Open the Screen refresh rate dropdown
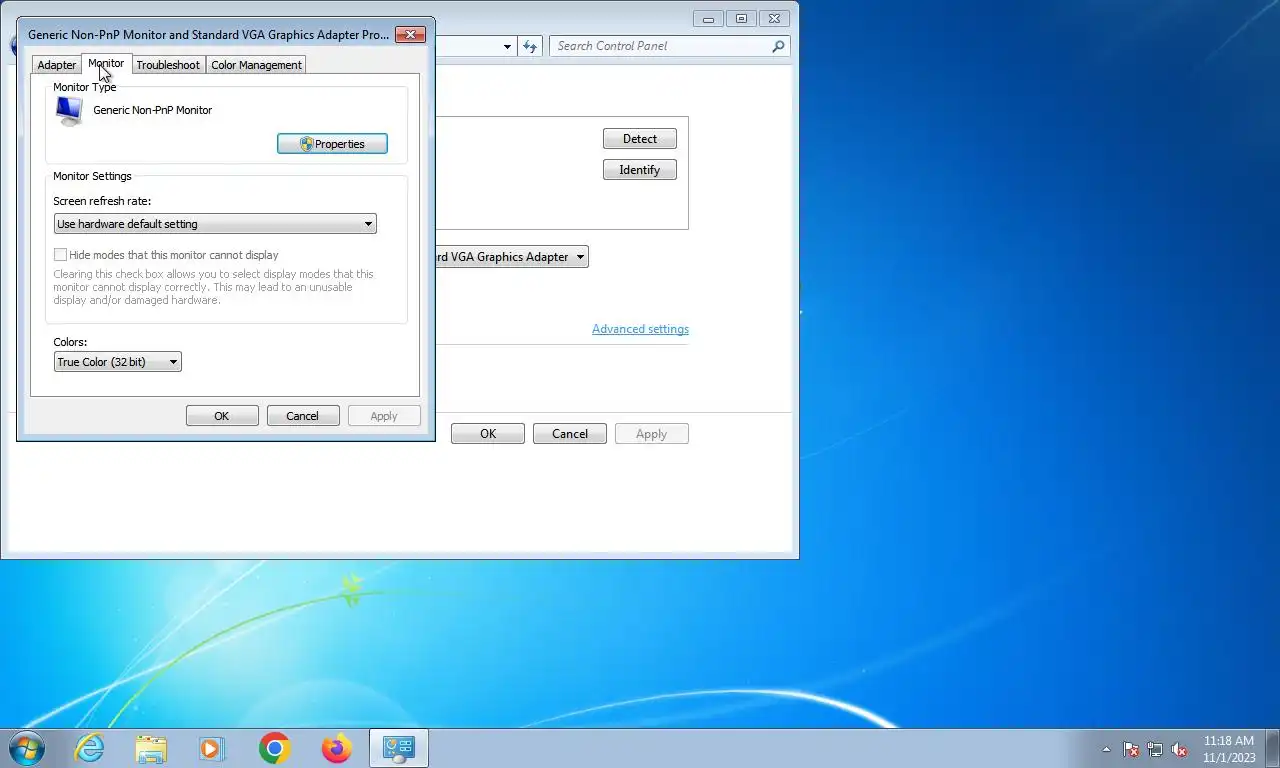Viewport: 1280px width, 768px height. point(215,224)
